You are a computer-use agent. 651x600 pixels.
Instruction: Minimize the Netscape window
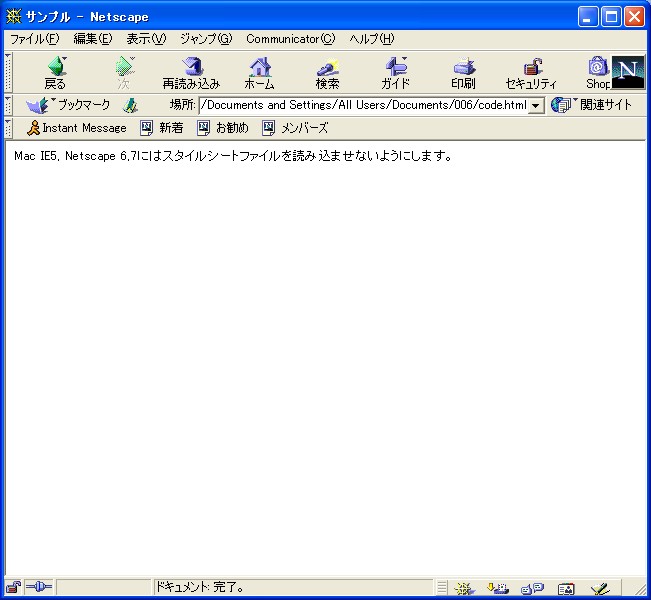click(587, 17)
